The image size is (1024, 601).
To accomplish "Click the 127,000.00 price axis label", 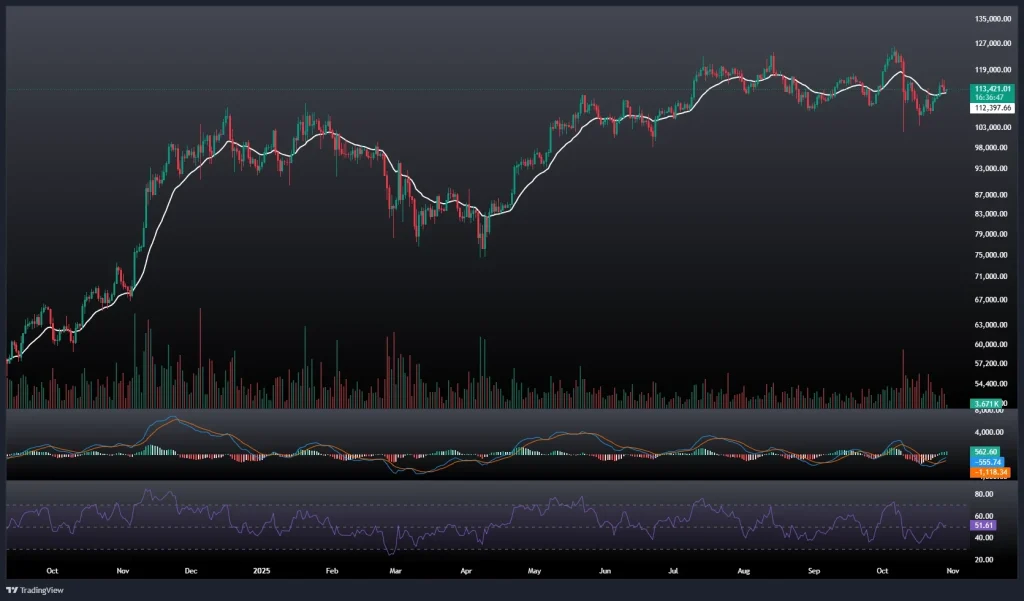I will pos(992,44).
